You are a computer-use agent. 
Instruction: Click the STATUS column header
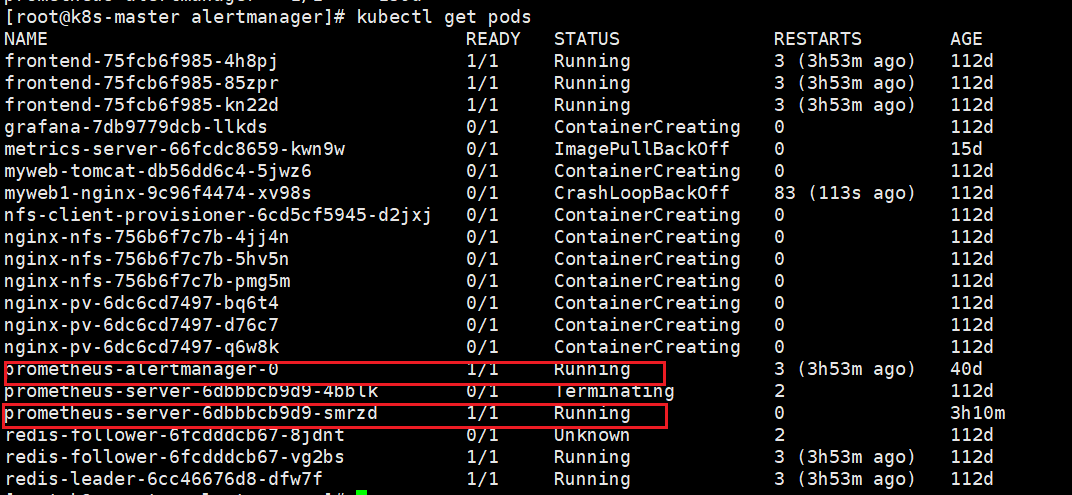point(587,39)
